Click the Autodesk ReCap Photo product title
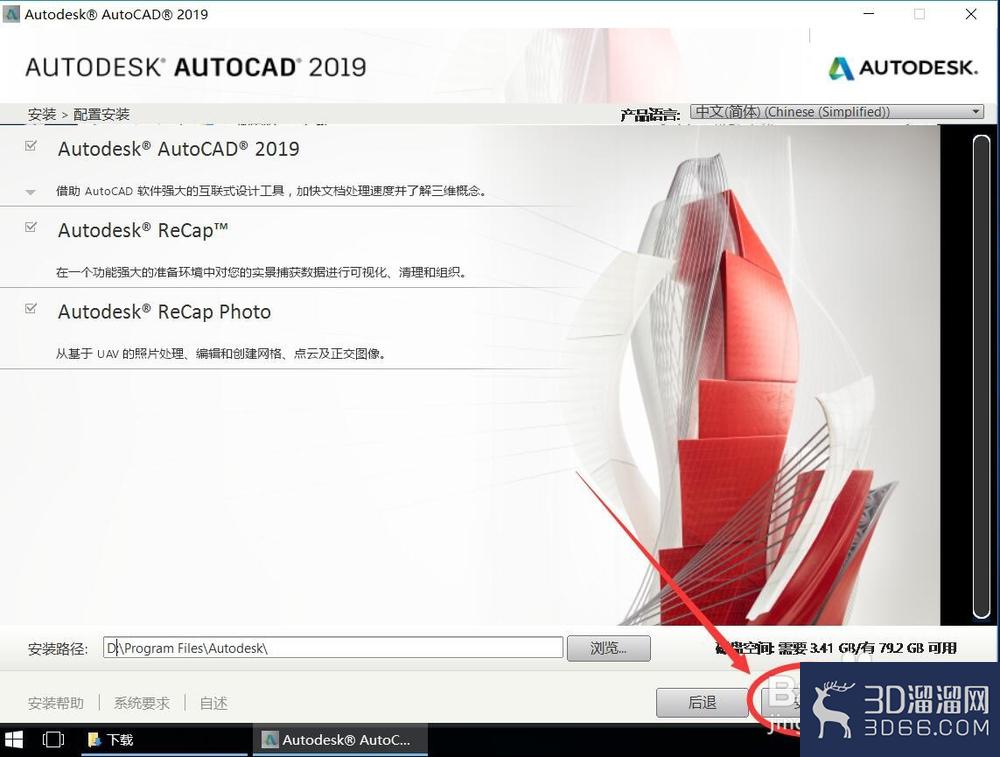The width and height of the screenshot is (1000, 757). tap(165, 312)
